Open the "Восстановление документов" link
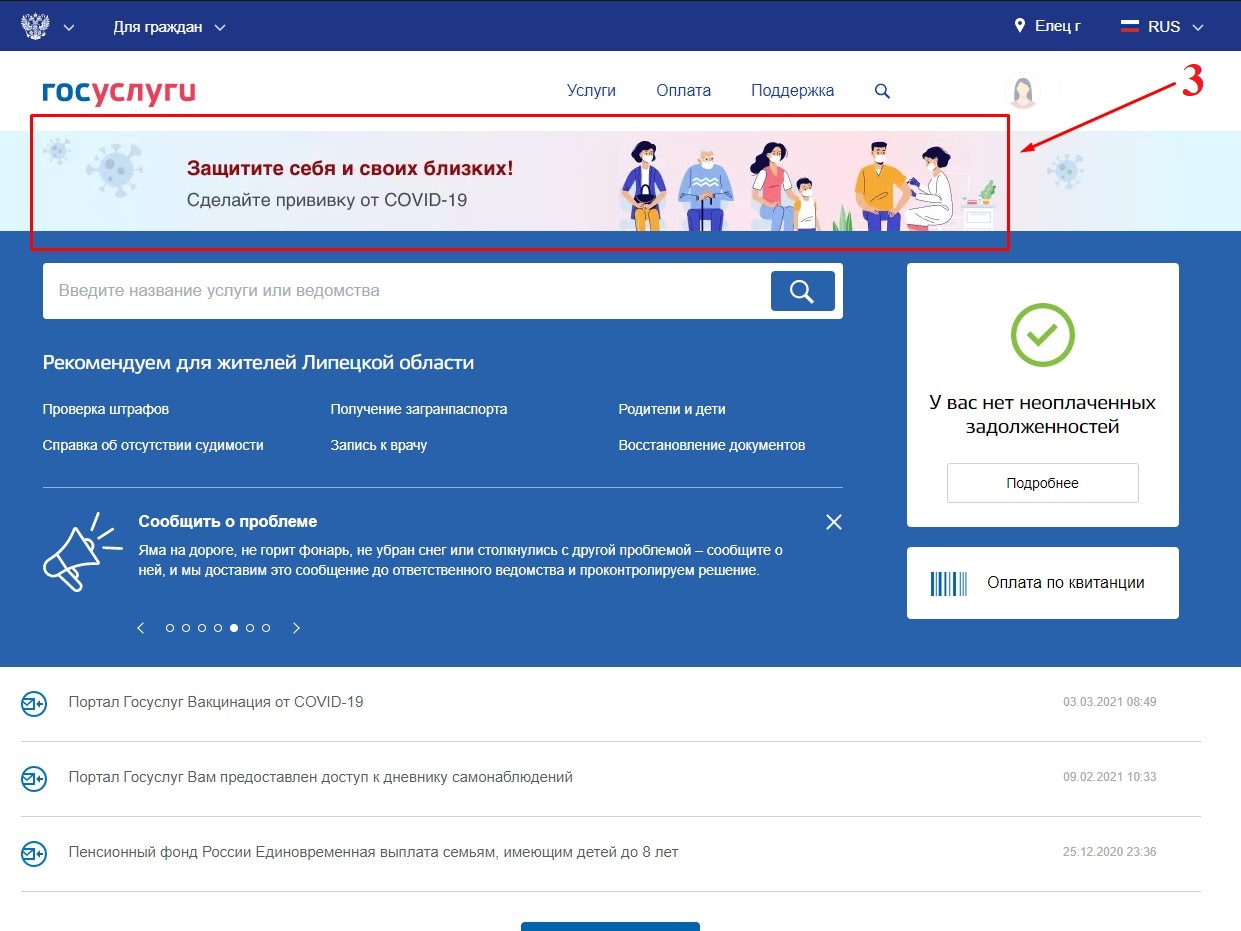Screen dimensions: 1241x931 (712, 445)
